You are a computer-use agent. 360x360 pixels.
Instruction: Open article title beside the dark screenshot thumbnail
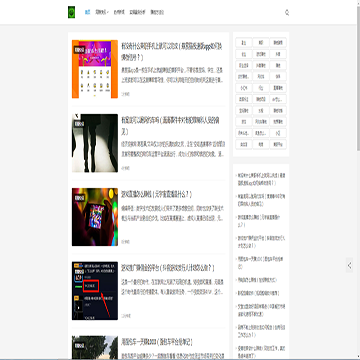pos(168,268)
